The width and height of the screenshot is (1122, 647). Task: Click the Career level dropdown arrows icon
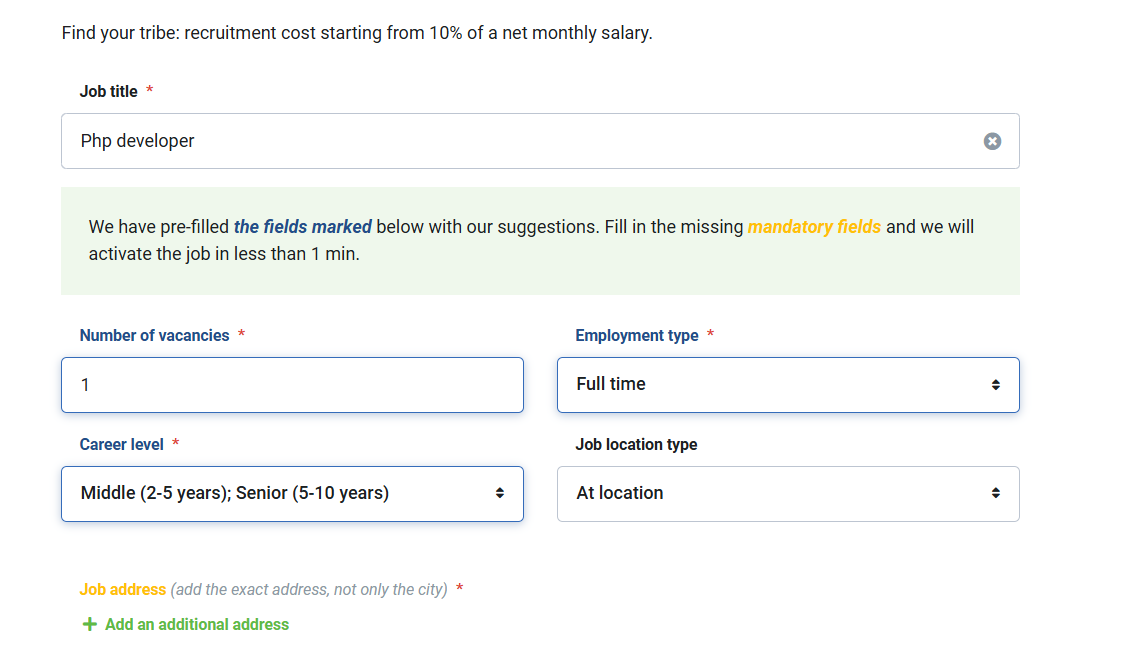pos(499,493)
